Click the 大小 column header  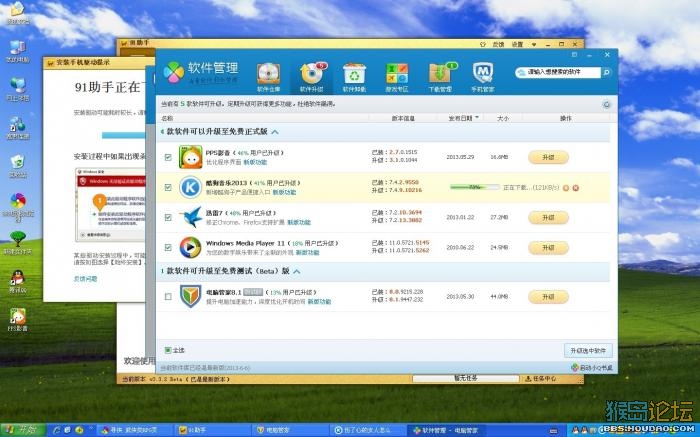coord(503,118)
